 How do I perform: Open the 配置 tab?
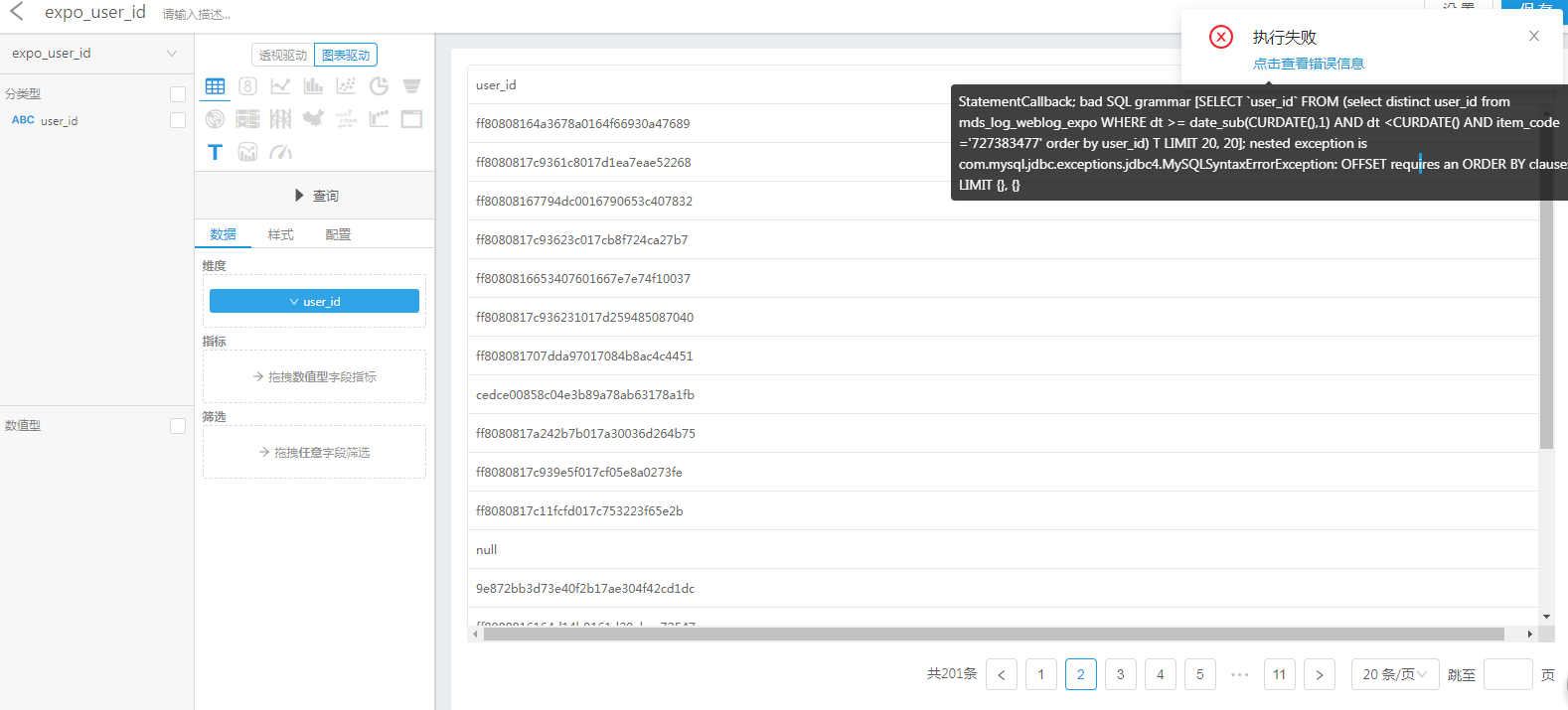338,234
